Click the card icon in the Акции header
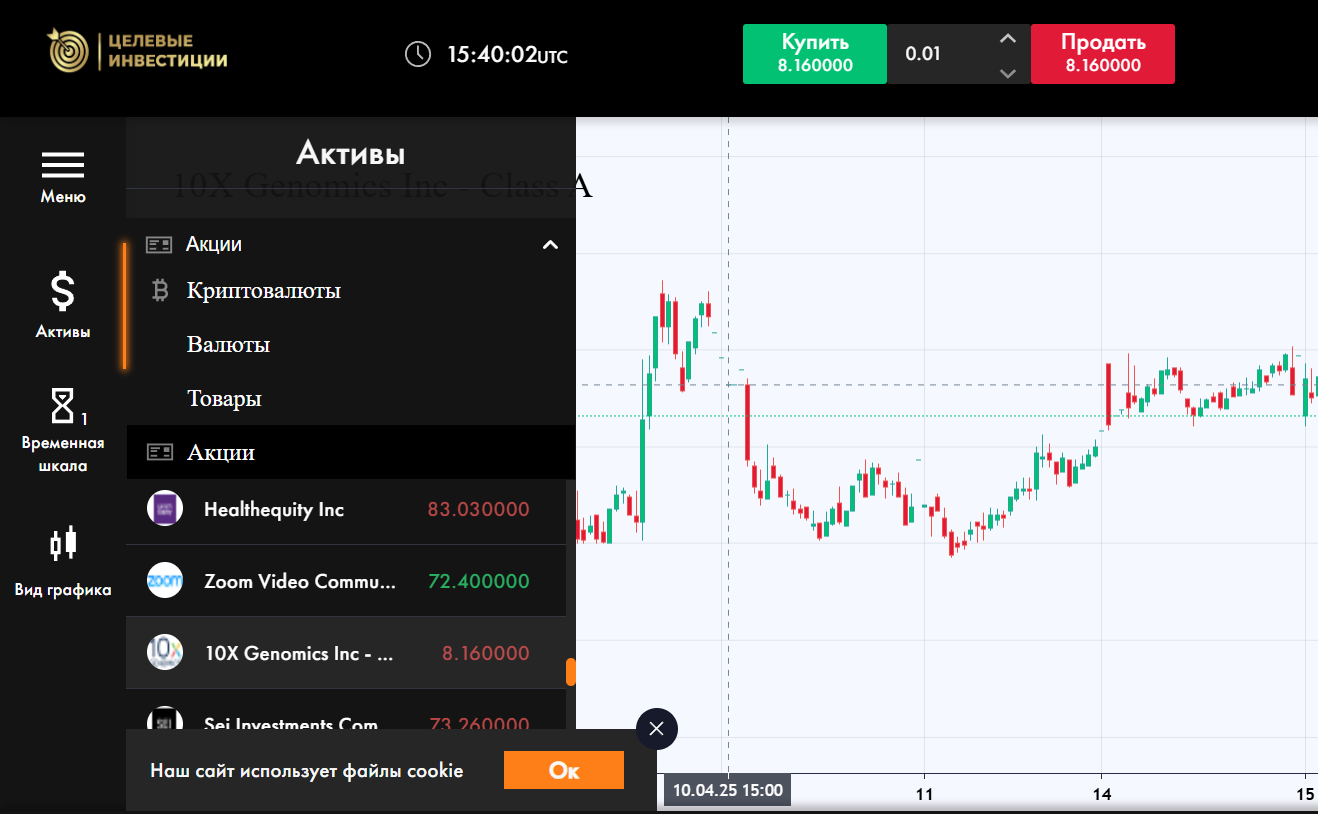The image size is (1318, 814). click(159, 244)
